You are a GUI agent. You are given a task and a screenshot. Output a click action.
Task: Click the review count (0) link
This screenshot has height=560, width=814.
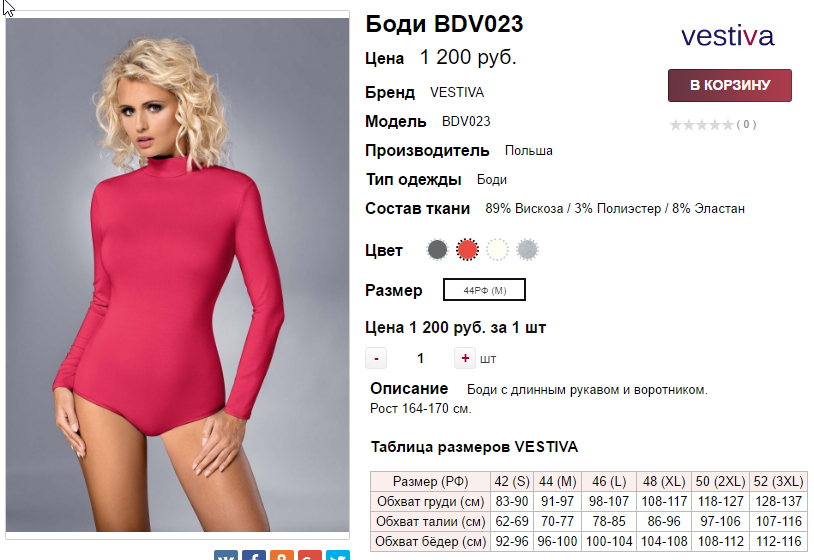pyautogui.click(x=747, y=125)
